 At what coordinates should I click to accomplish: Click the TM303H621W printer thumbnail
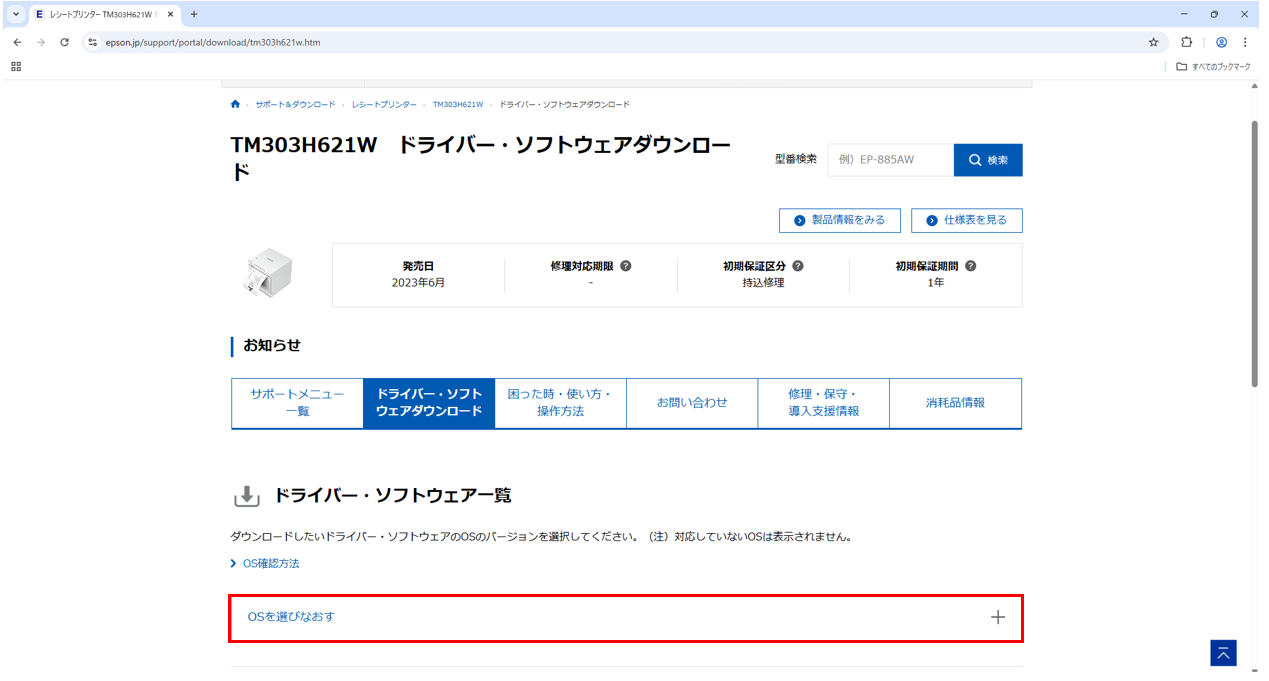(269, 274)
